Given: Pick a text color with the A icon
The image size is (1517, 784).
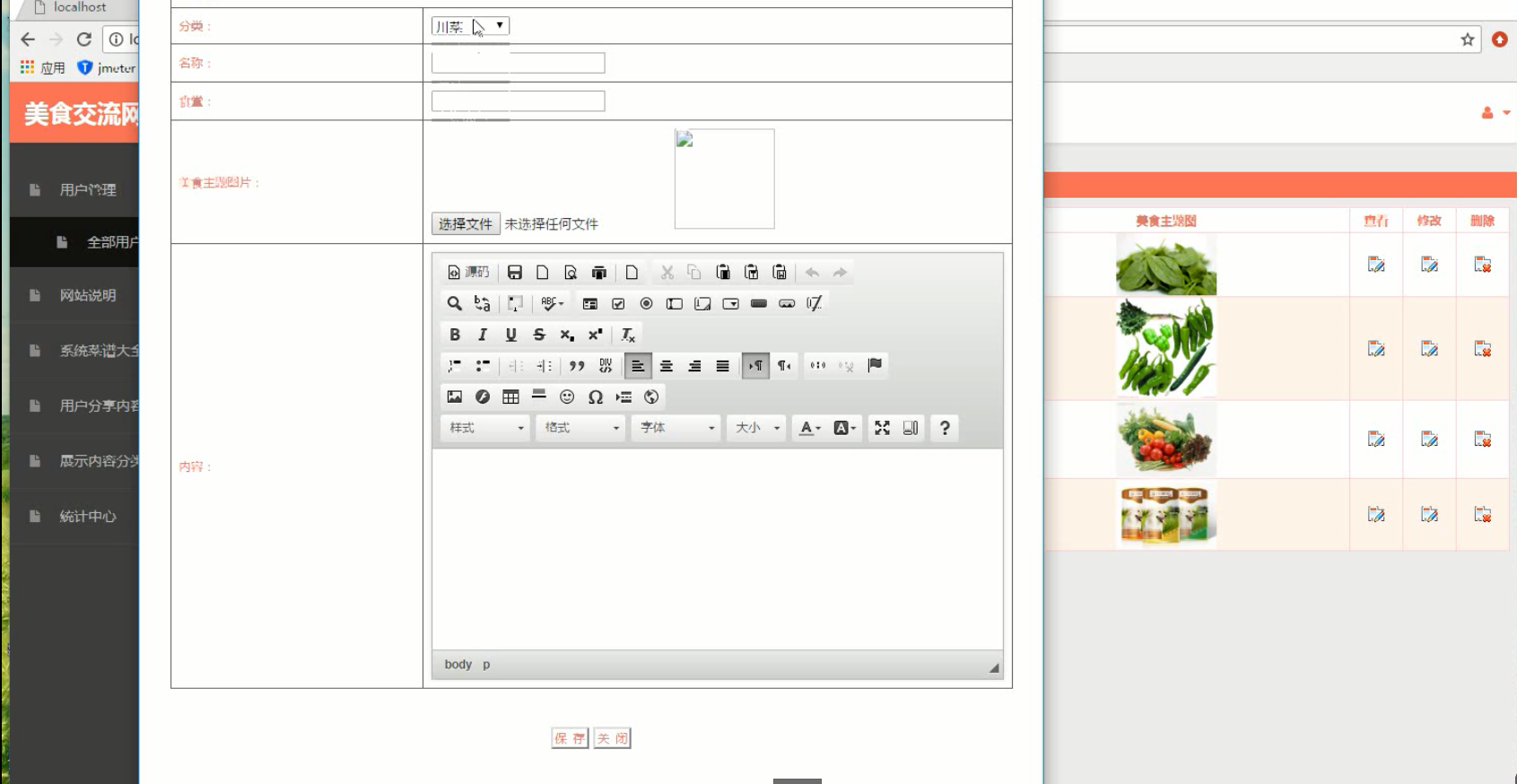Looking at the screenshot, I should tap(810, 428).
